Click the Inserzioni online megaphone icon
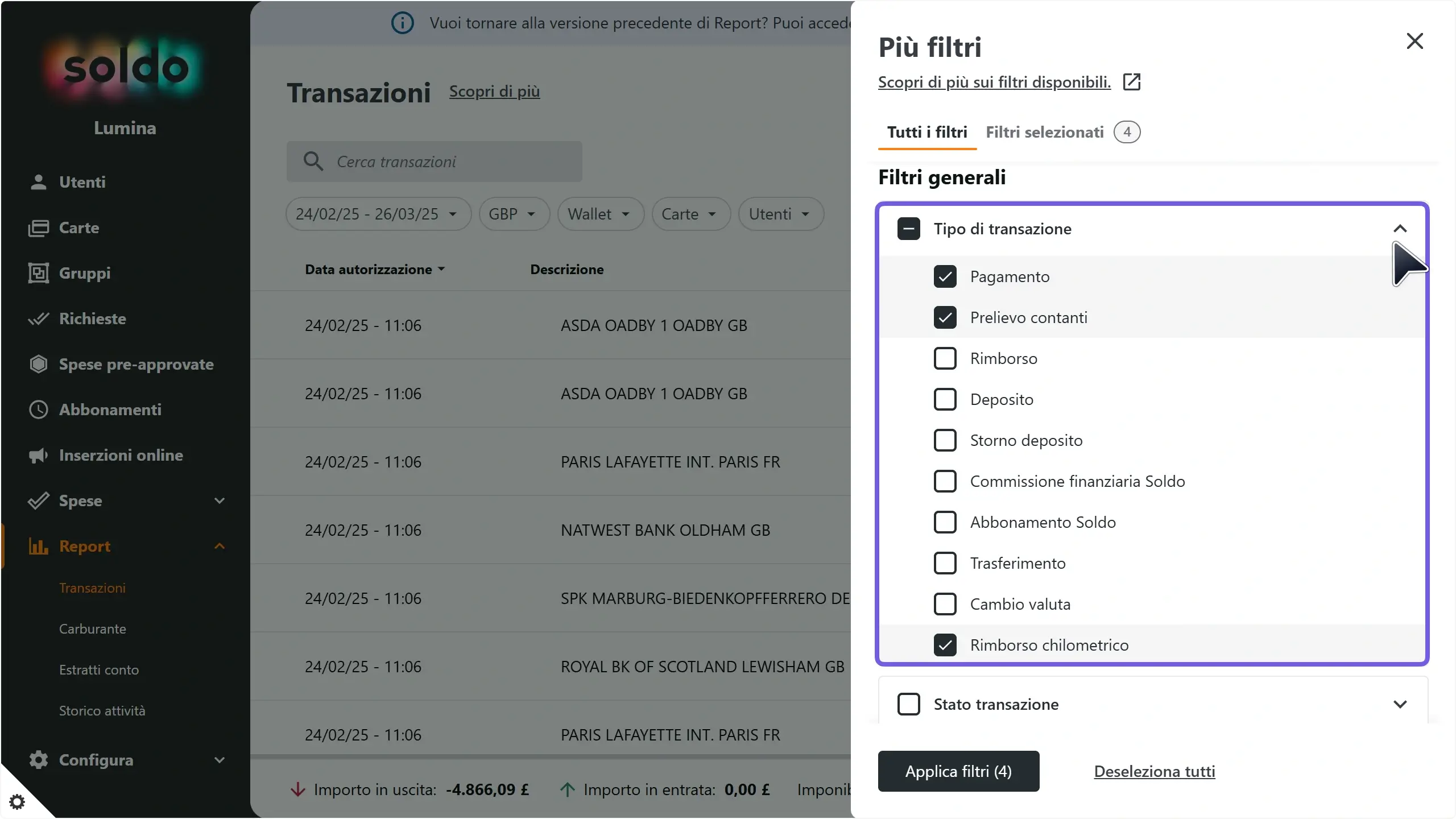The width and height of the screenshot is (1456, 819). [x=38, y=455]
